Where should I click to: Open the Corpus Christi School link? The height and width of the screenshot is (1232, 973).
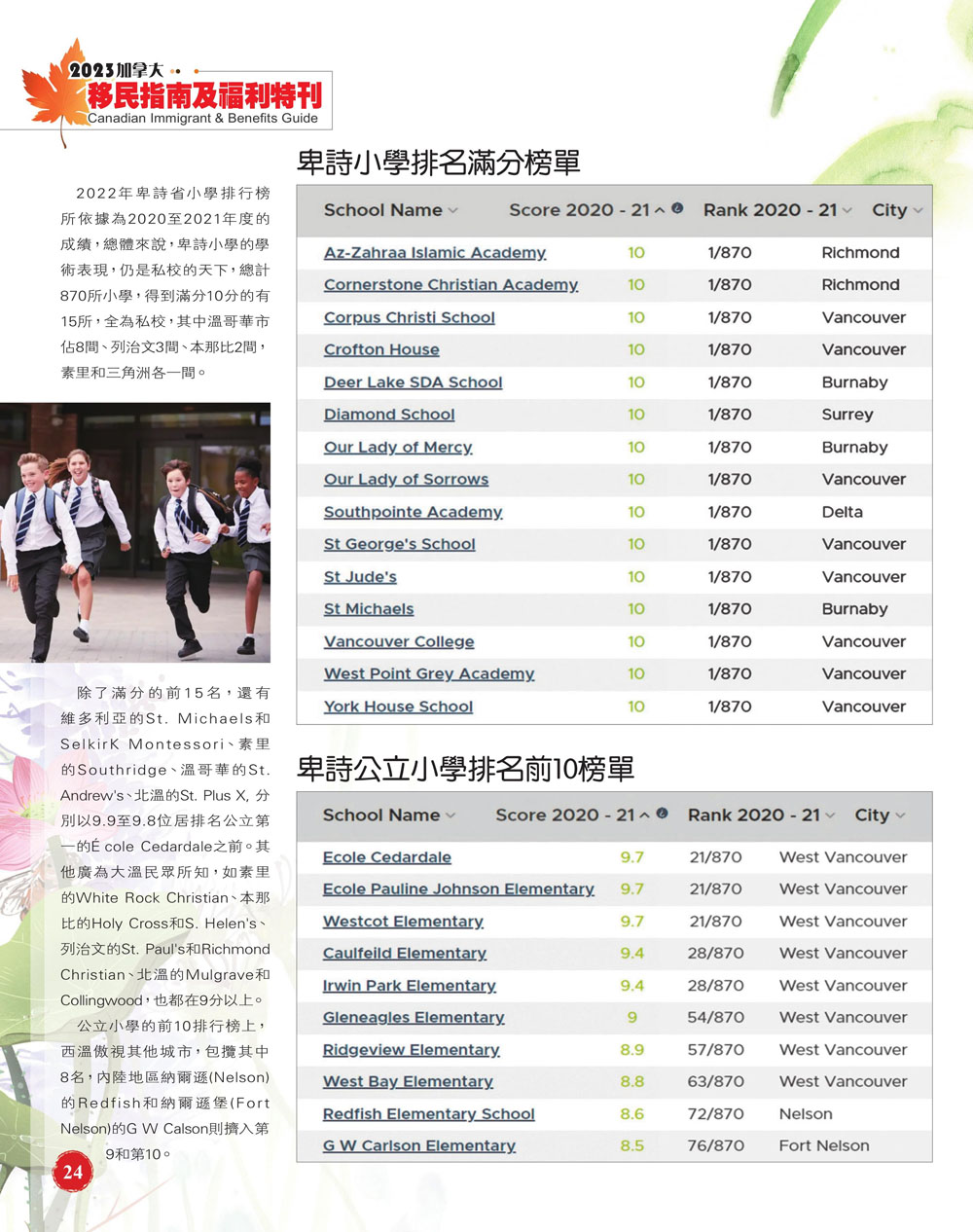pos(410,317)
